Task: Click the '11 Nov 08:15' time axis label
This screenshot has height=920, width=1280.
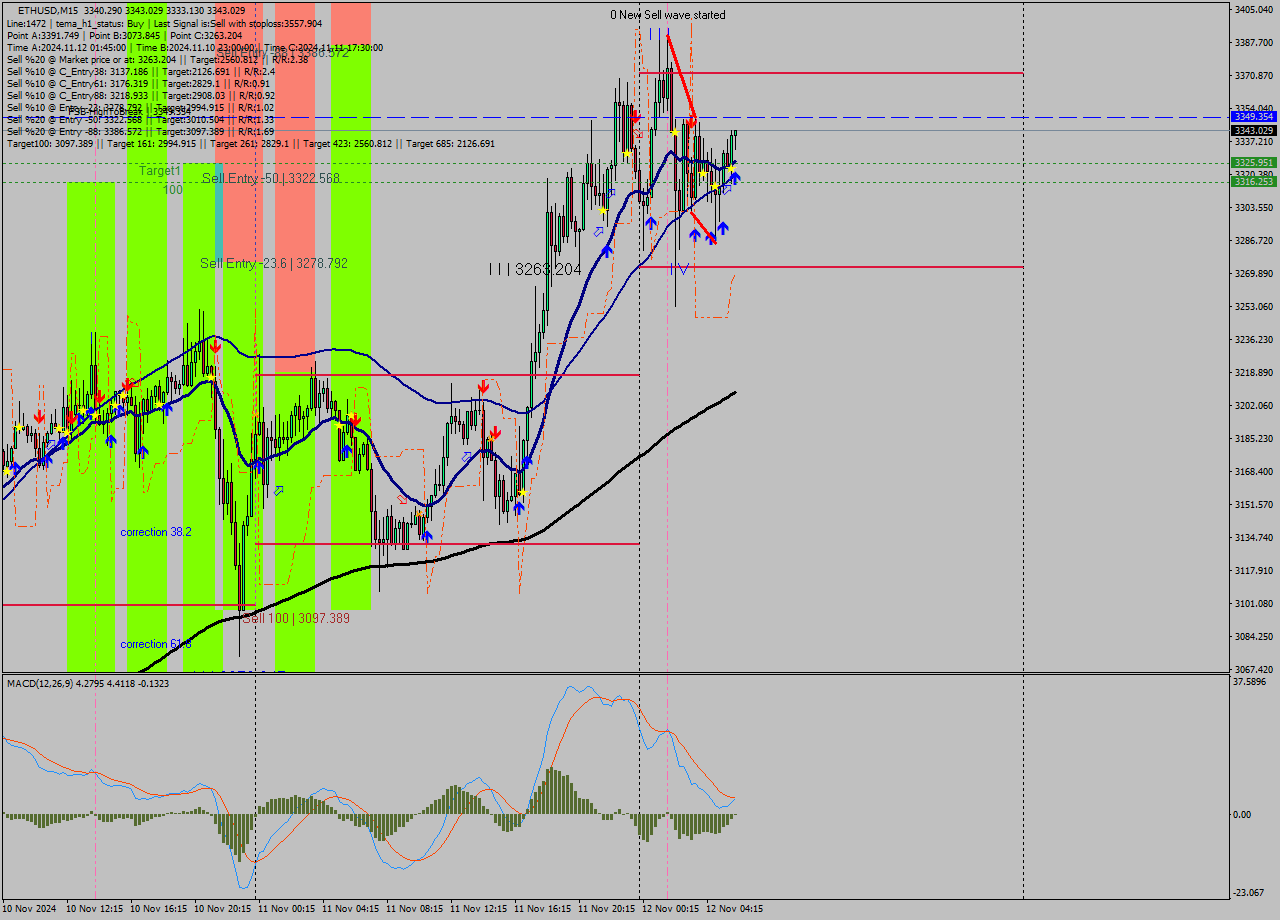Action: tap(414, 909)
